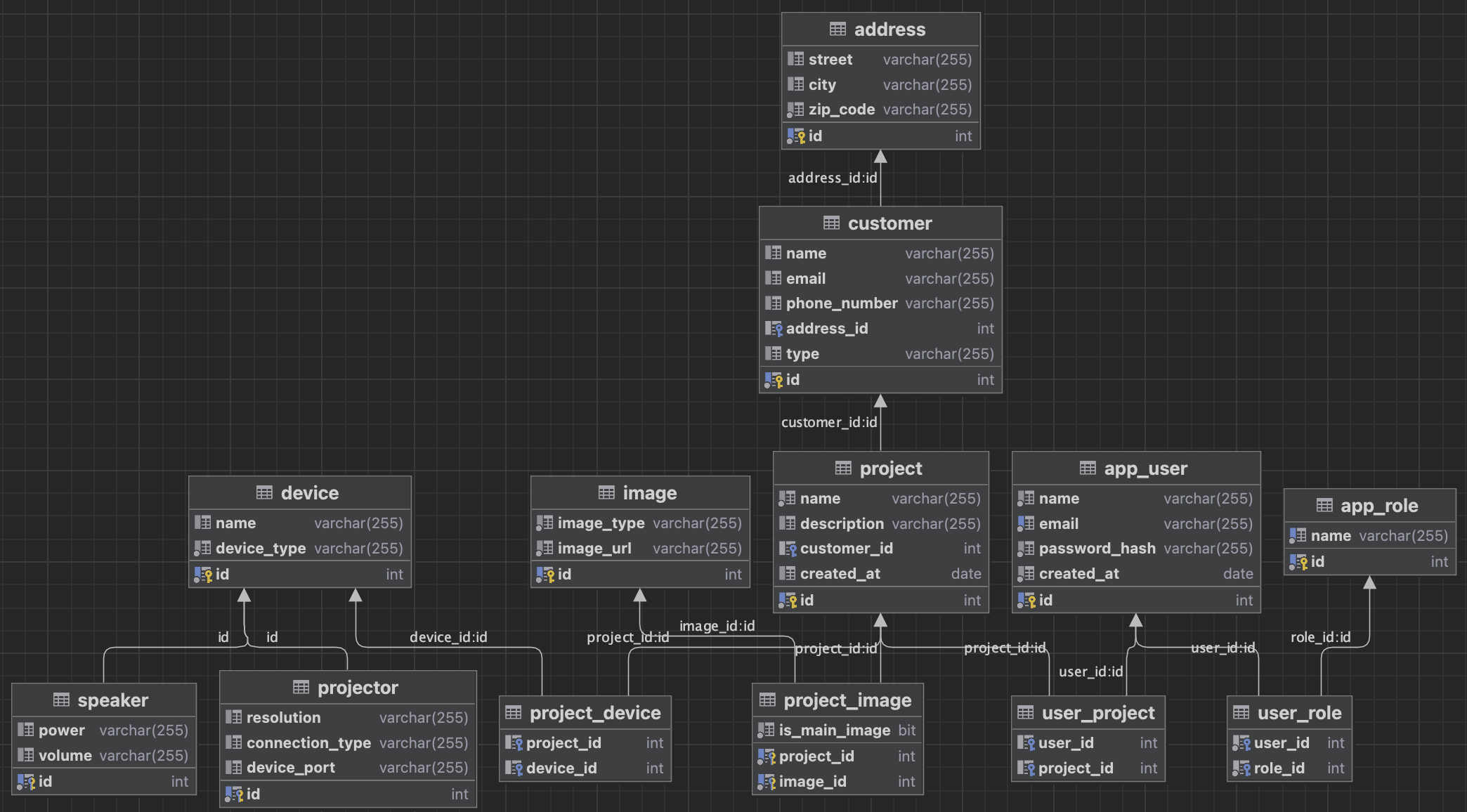1467x812 pixels.
Task: Click foreign key icon beside address_id column
Action: point(774,329)
